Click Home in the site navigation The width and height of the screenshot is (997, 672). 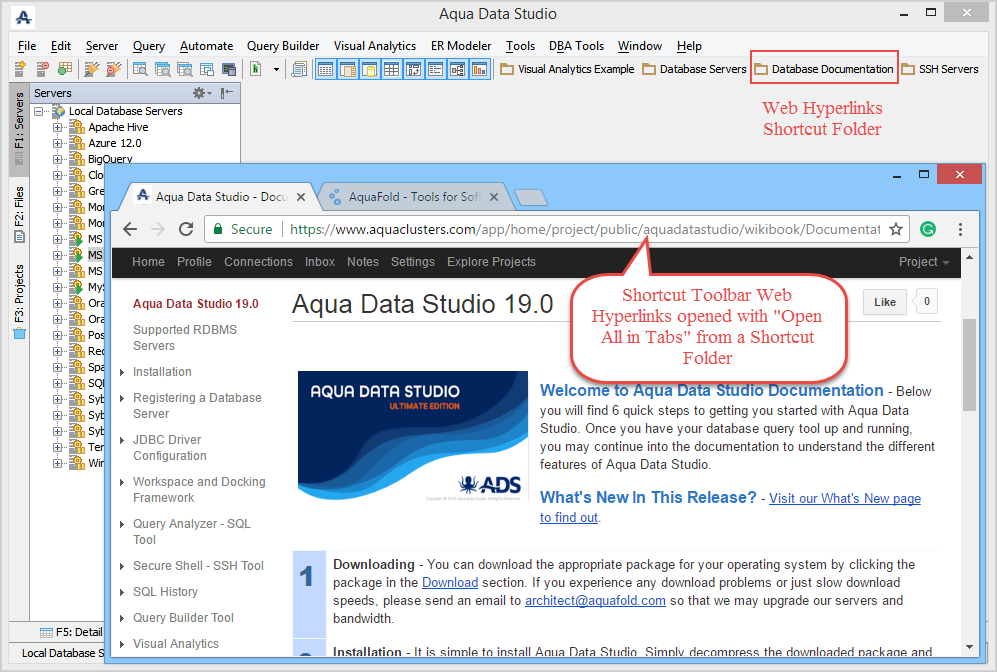point(148,262)
